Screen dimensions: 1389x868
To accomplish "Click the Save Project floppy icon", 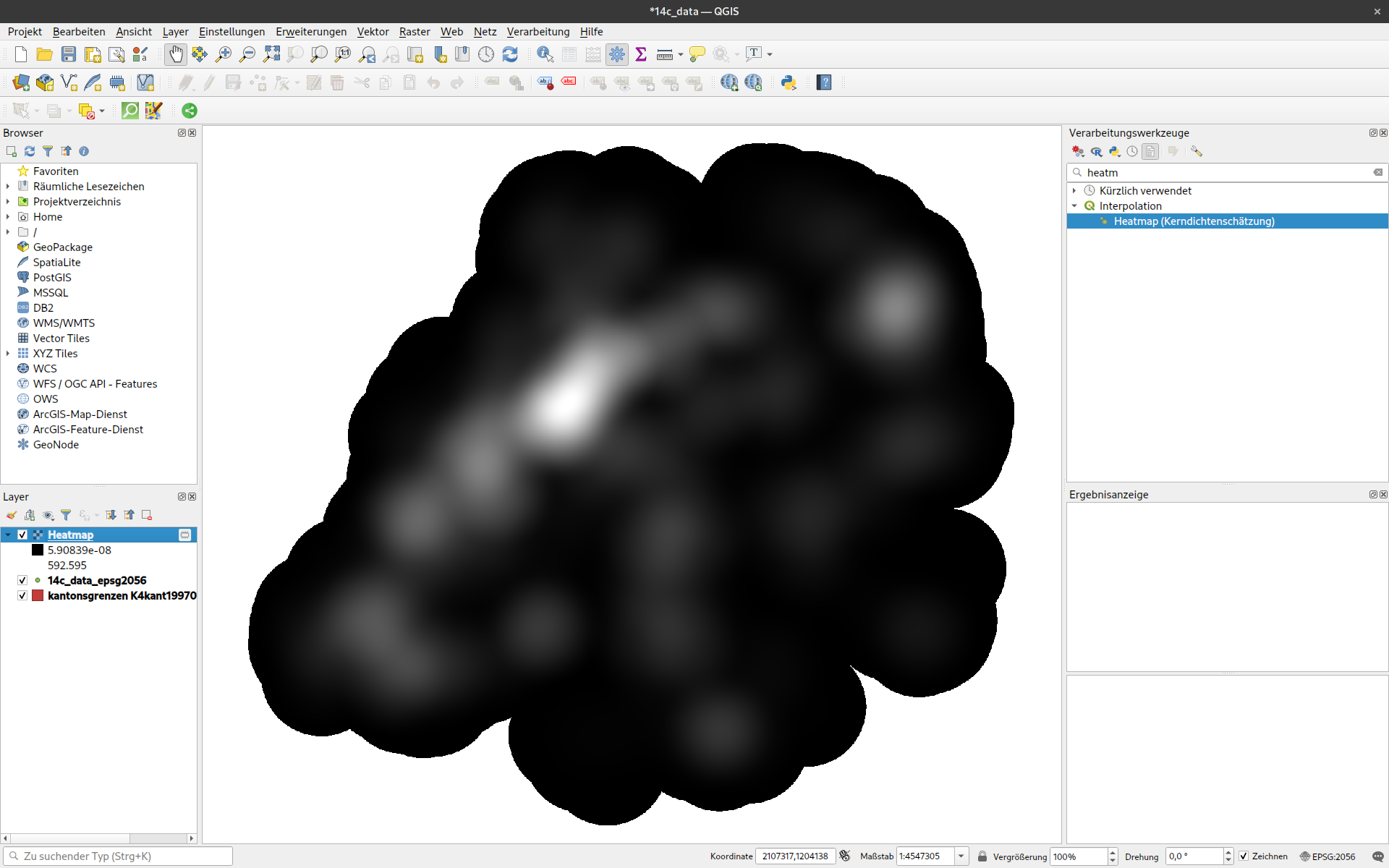I will pyautogui.click(x=69, y=54).
